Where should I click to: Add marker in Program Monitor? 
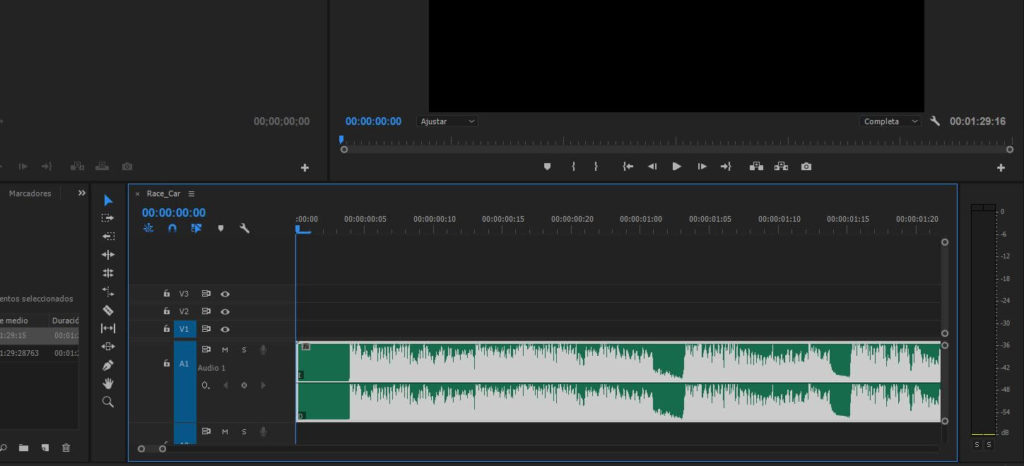547,166
